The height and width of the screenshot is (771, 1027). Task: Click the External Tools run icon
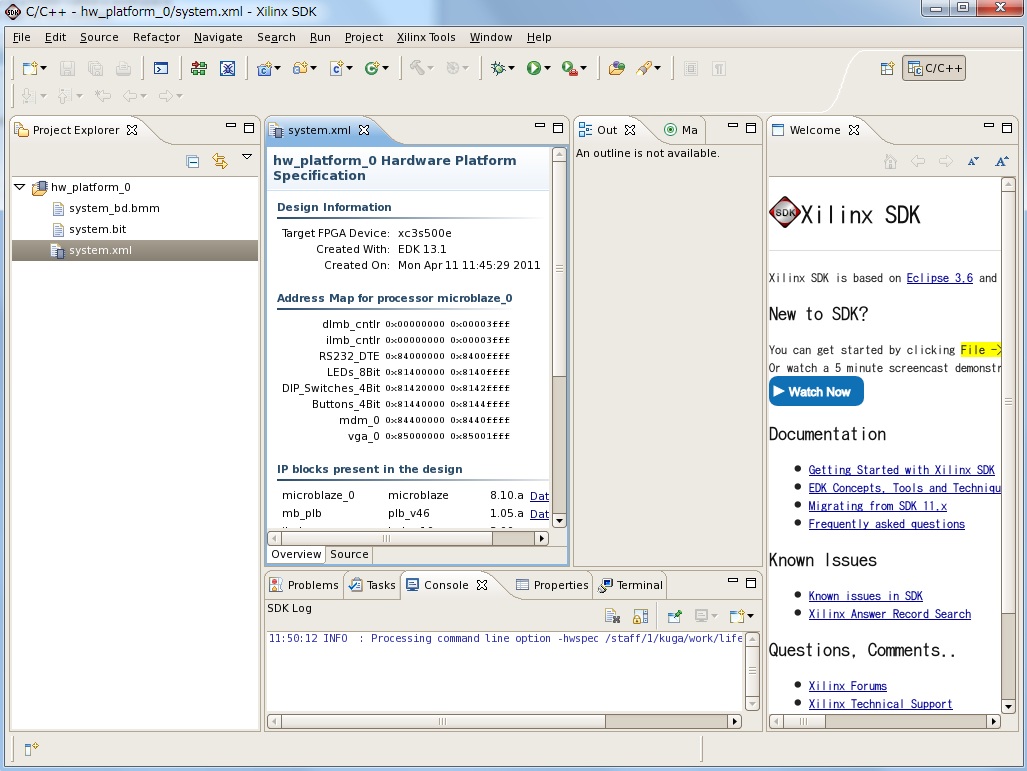(570, 68)
